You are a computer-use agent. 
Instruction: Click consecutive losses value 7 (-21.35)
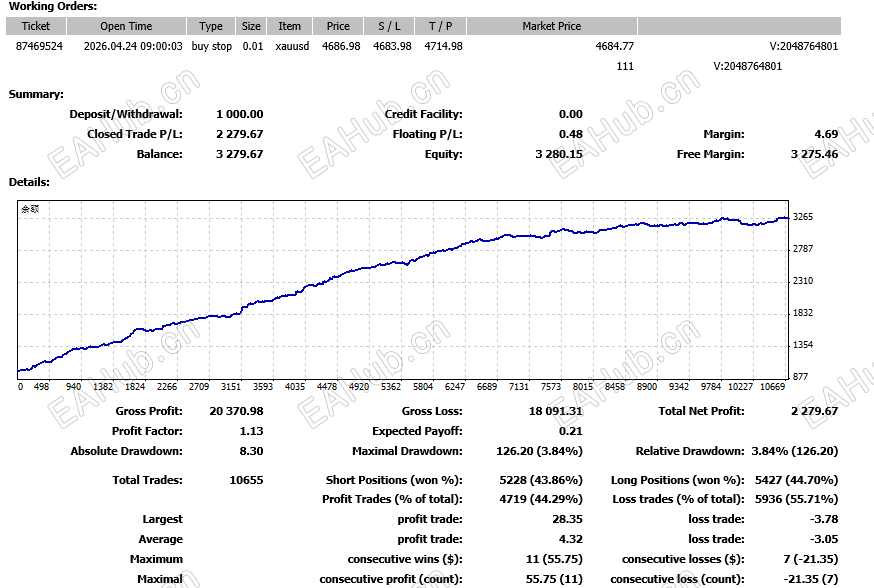coord(810,560)
